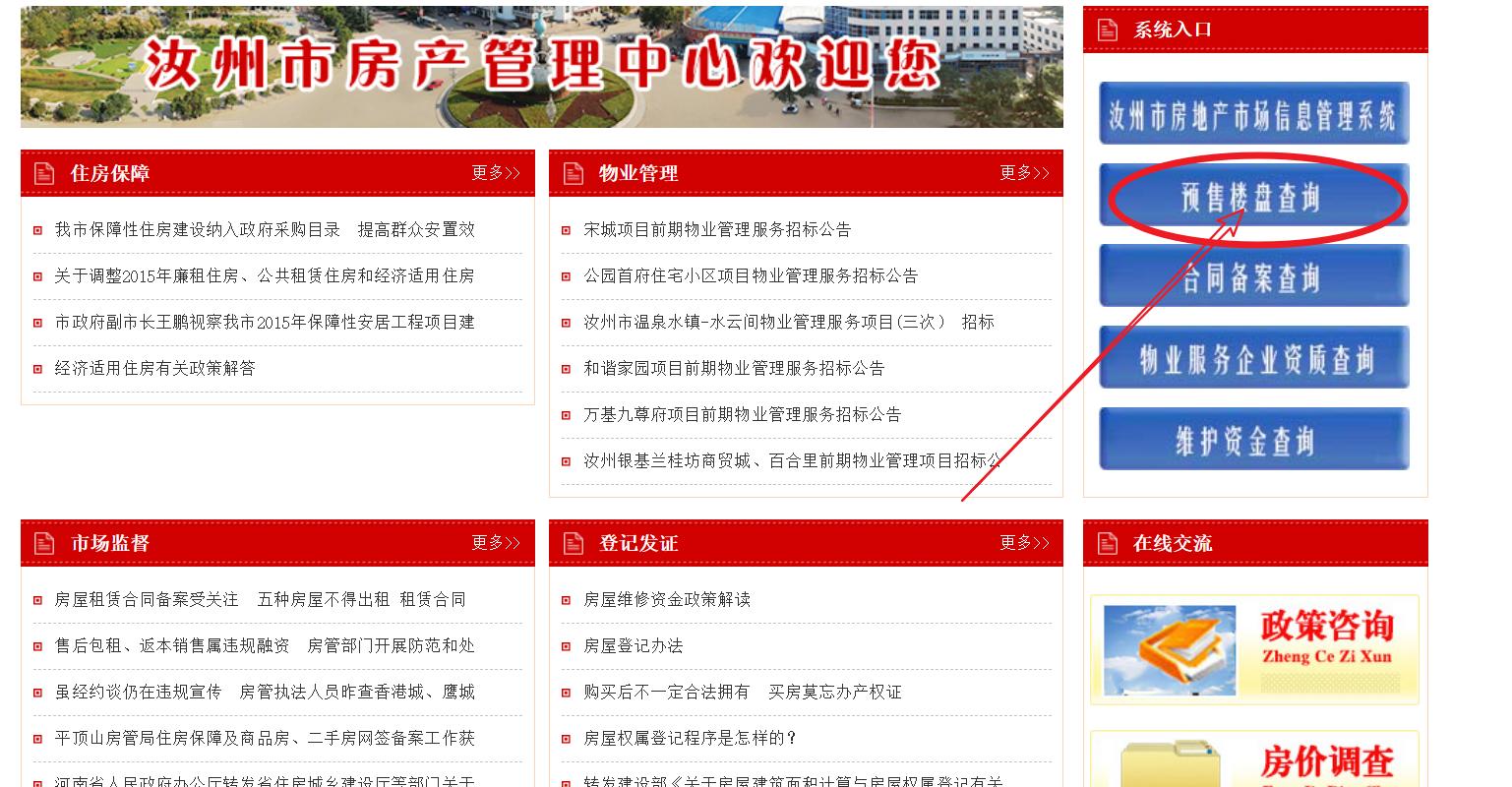1512x787 pixels.
Task: Open 物业服务企业资质查询 system
Action: [x=1253, y=356]
